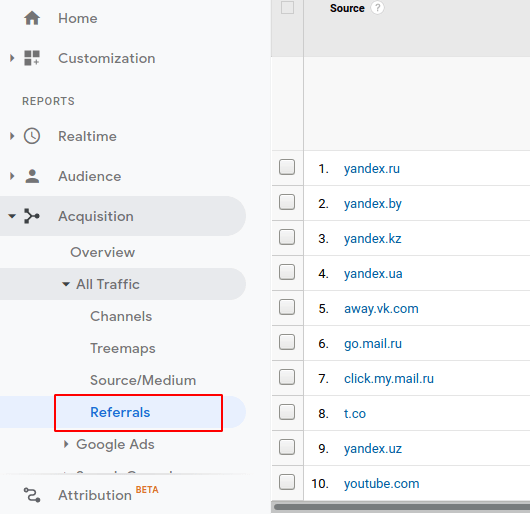The image size is (530, 514).
Task: Open the Channels report
Action: (x=121, y=316)
